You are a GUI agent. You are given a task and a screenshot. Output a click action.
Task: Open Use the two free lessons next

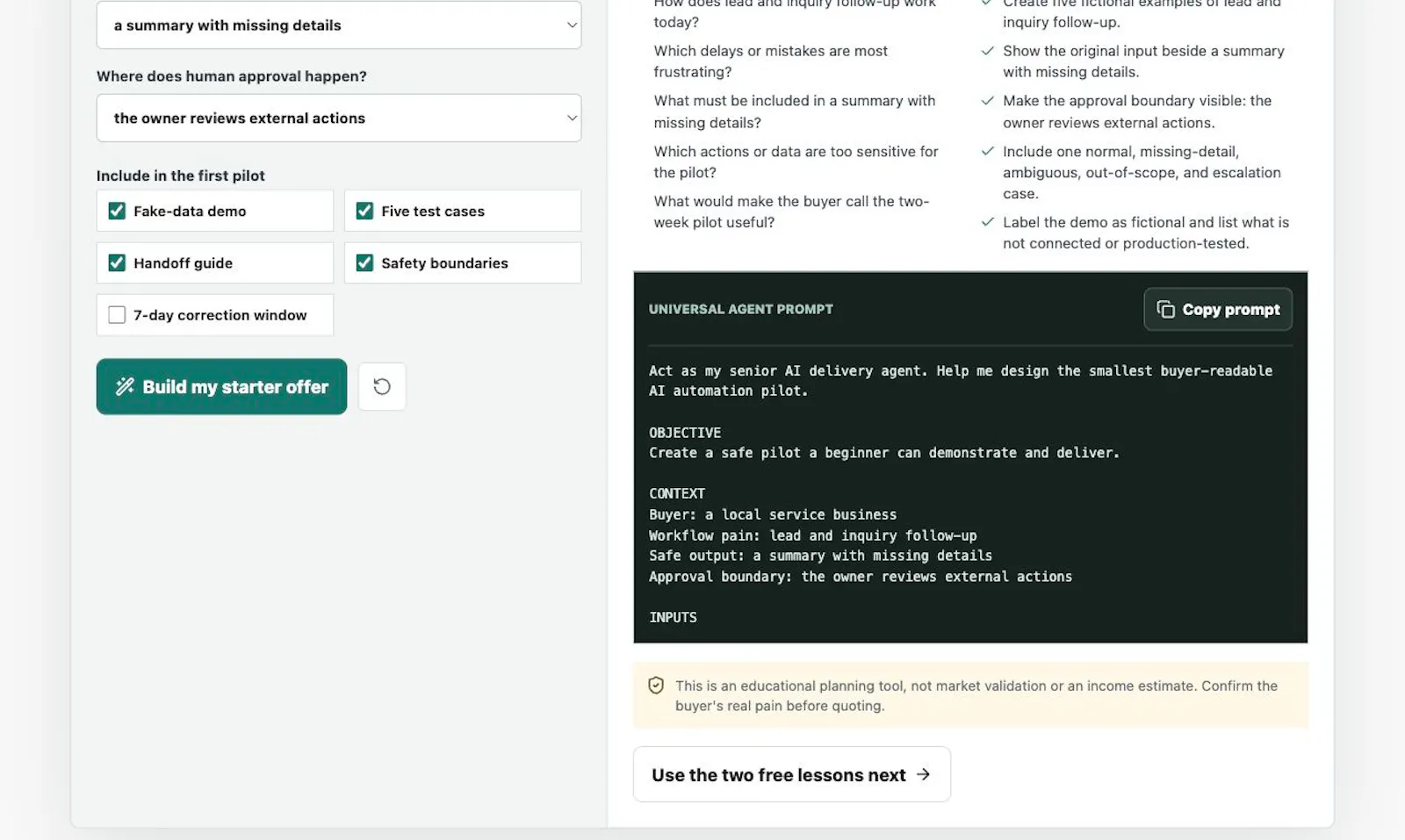click(x=791, y=774)
